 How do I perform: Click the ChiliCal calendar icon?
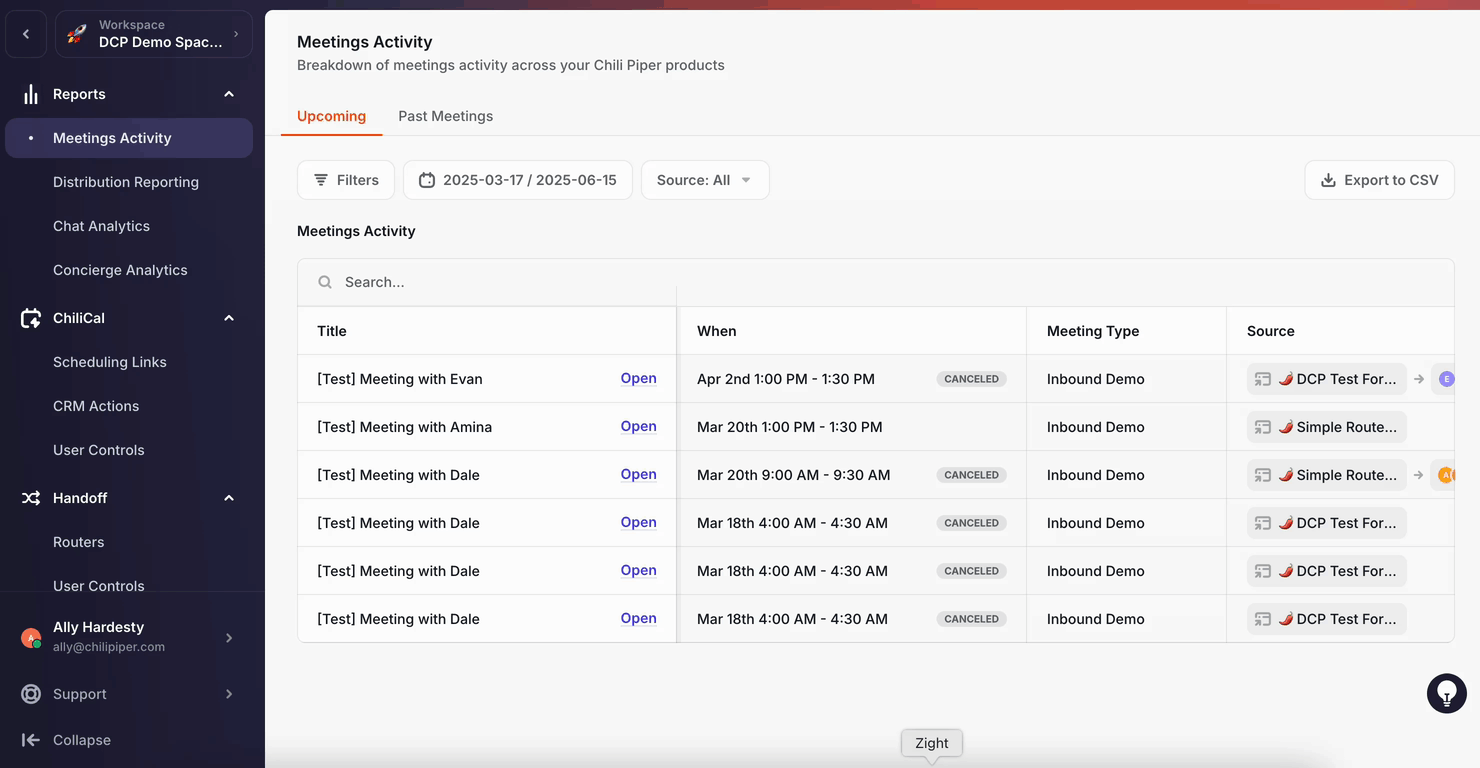[x=31, y=318]
